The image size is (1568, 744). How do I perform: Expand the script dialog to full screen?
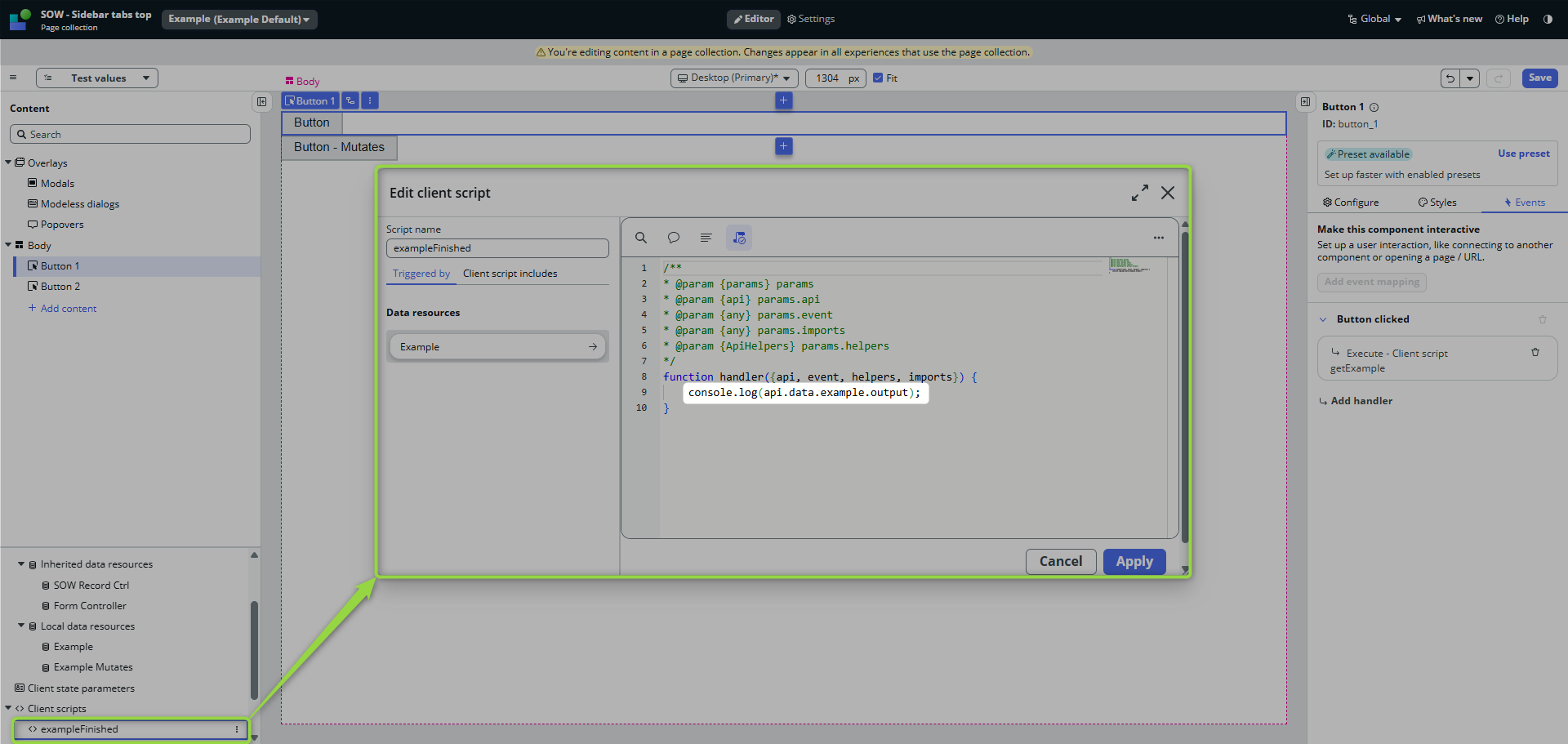(x=1140, y=193)
